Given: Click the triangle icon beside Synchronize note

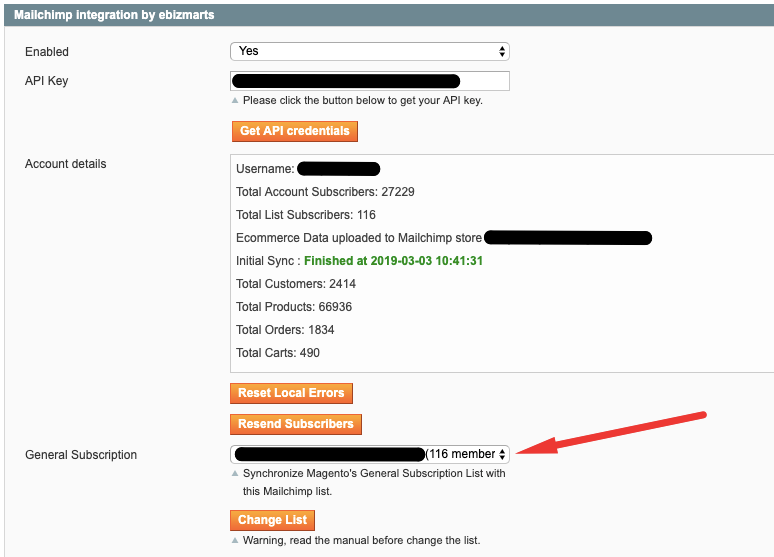Looking at the screenshot, I should (x=235, y=473).
